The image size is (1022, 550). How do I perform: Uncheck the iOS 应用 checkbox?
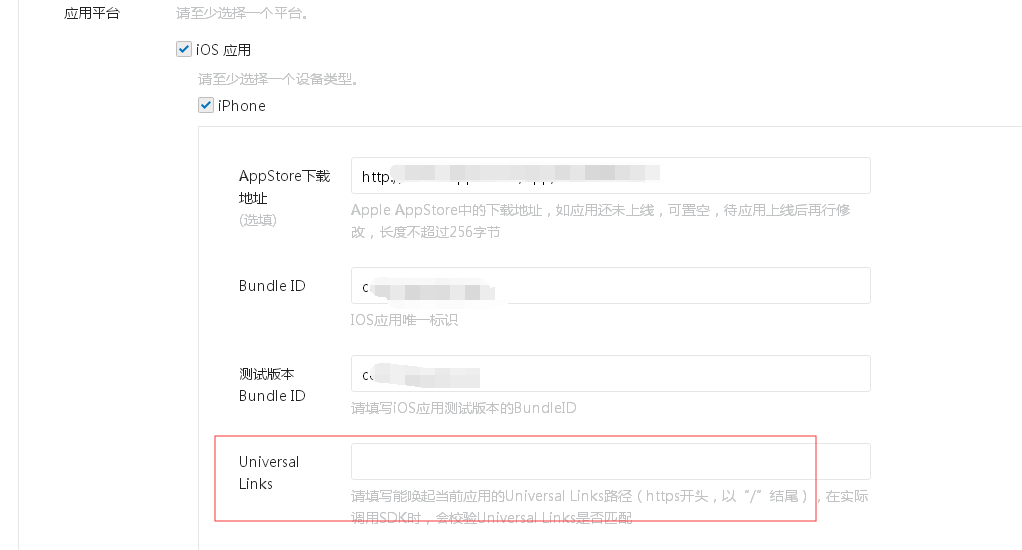(184, 50)
